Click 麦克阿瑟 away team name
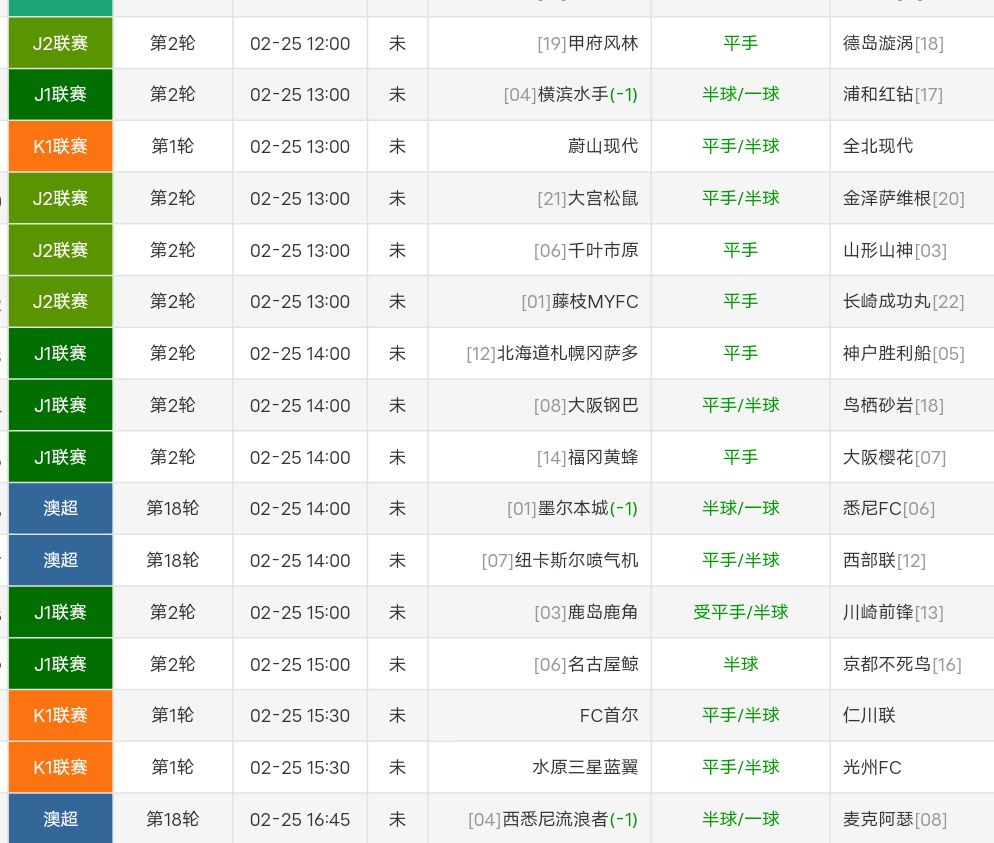Viewport: 994px width, 843px height. pos(879,819)
